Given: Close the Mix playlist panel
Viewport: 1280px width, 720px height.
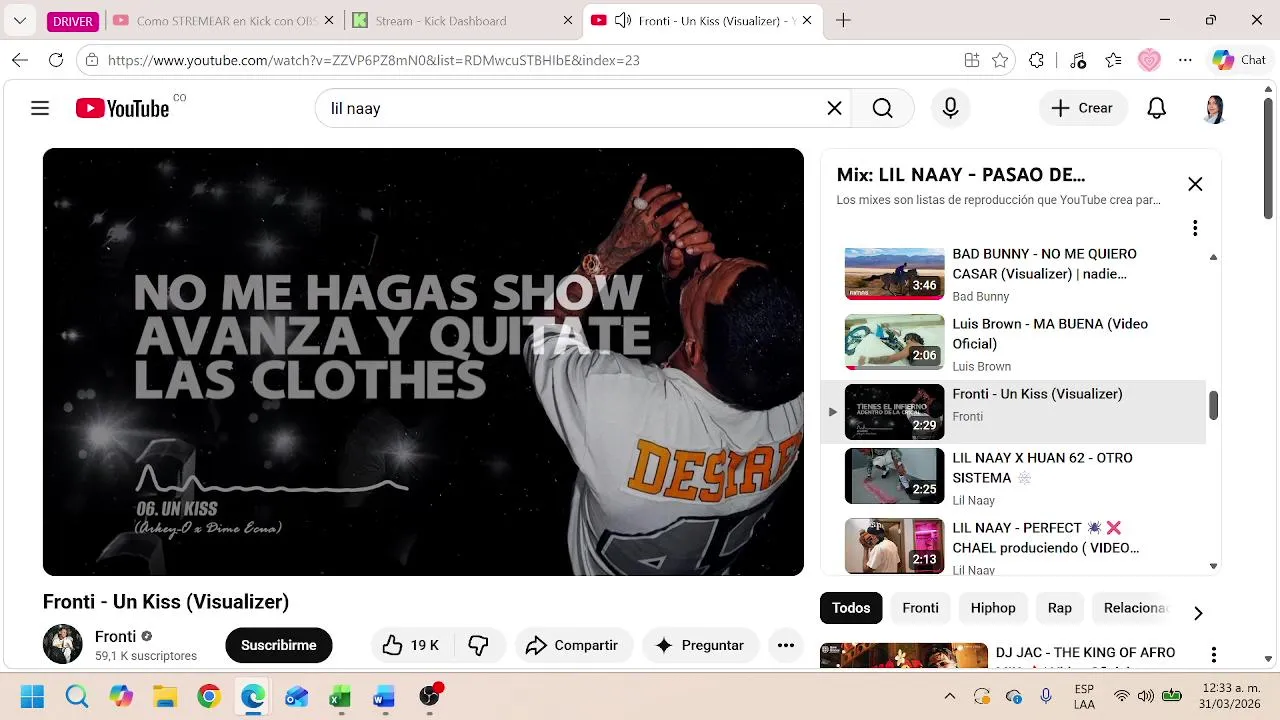Looking at the screenshot, I should point(1195,184).
